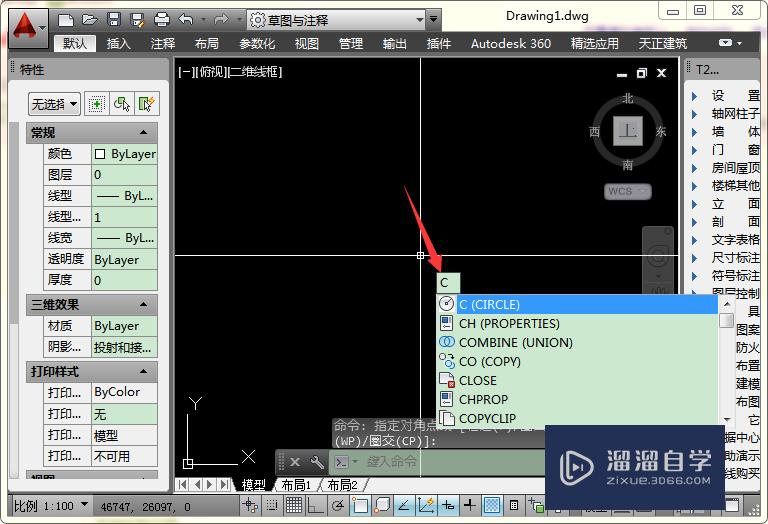Viewport: 768px width, 524px height.
Task: Minimize the drawing viewport
Action: click(x=622, y=74)
